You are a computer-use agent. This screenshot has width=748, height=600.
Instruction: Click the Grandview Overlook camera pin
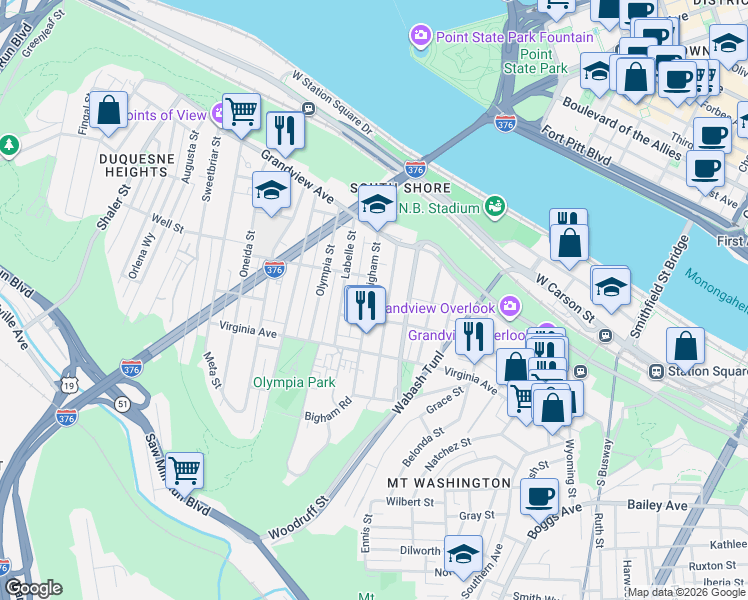(x=510, y=305)
